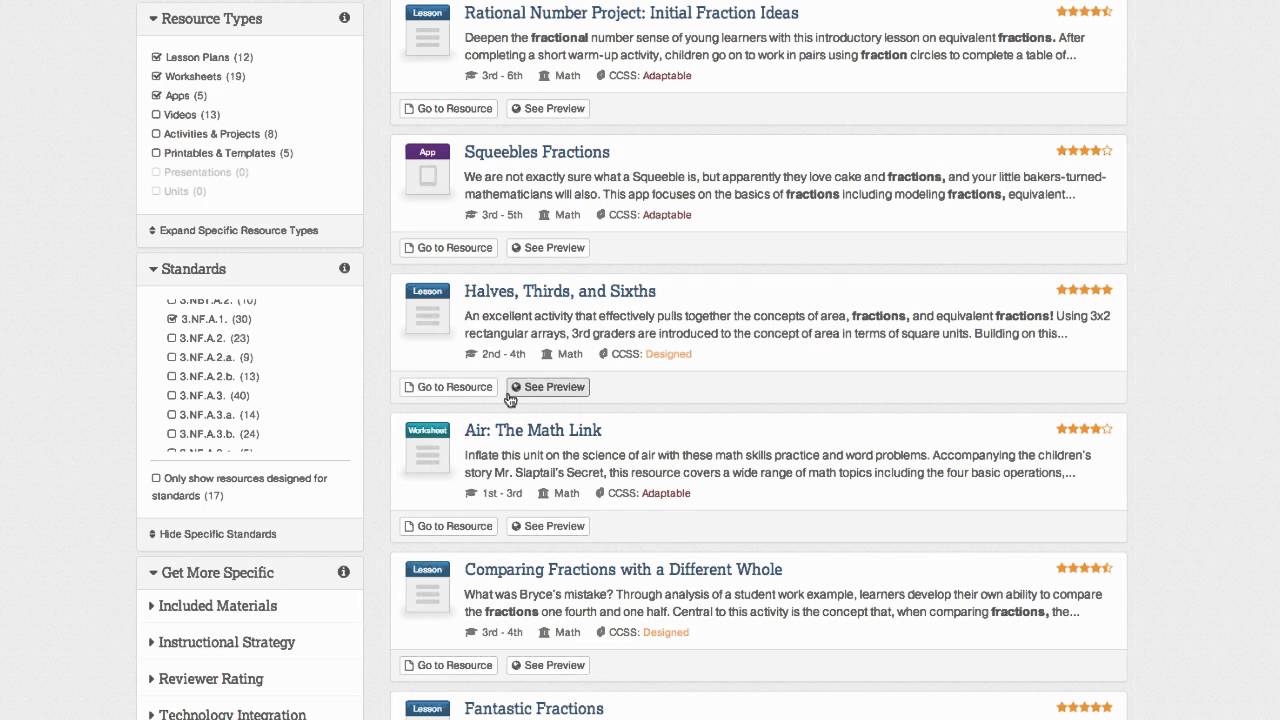
Task: Expand Specific Resource Types
Action: [x=238, y=230]
